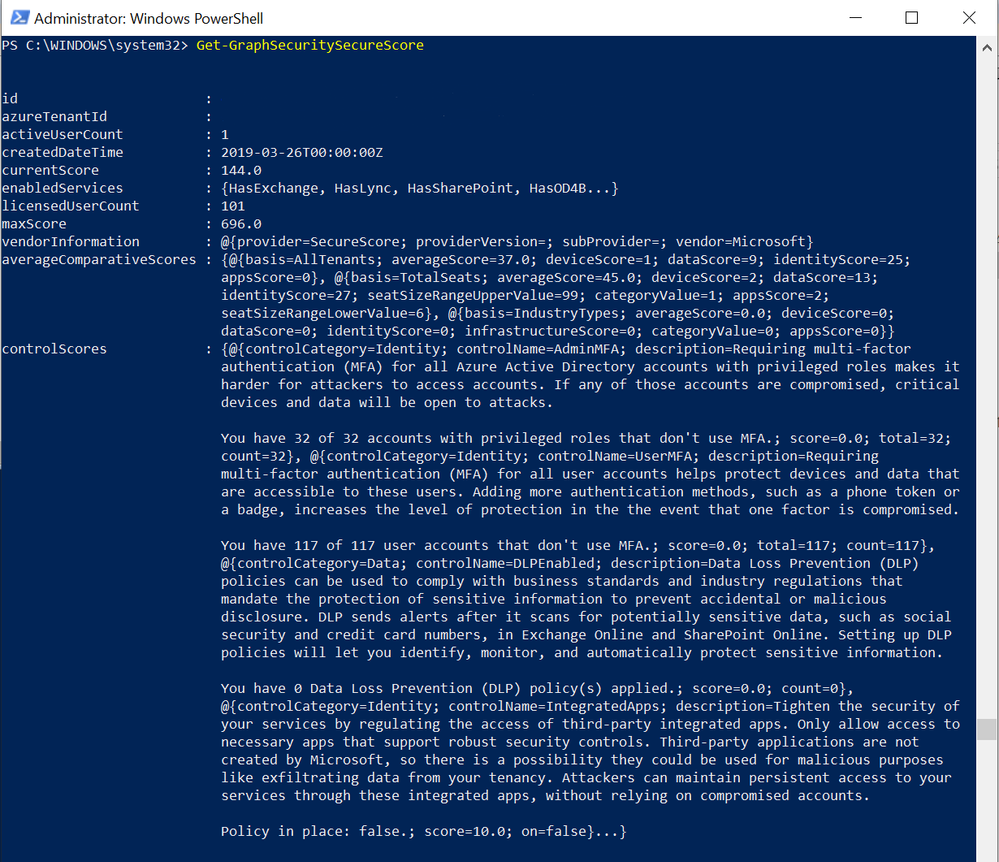Click the PowerShell icon in title bar
Image resolution: width=999 pixels, height=862 pixels.
pos(20,18)
